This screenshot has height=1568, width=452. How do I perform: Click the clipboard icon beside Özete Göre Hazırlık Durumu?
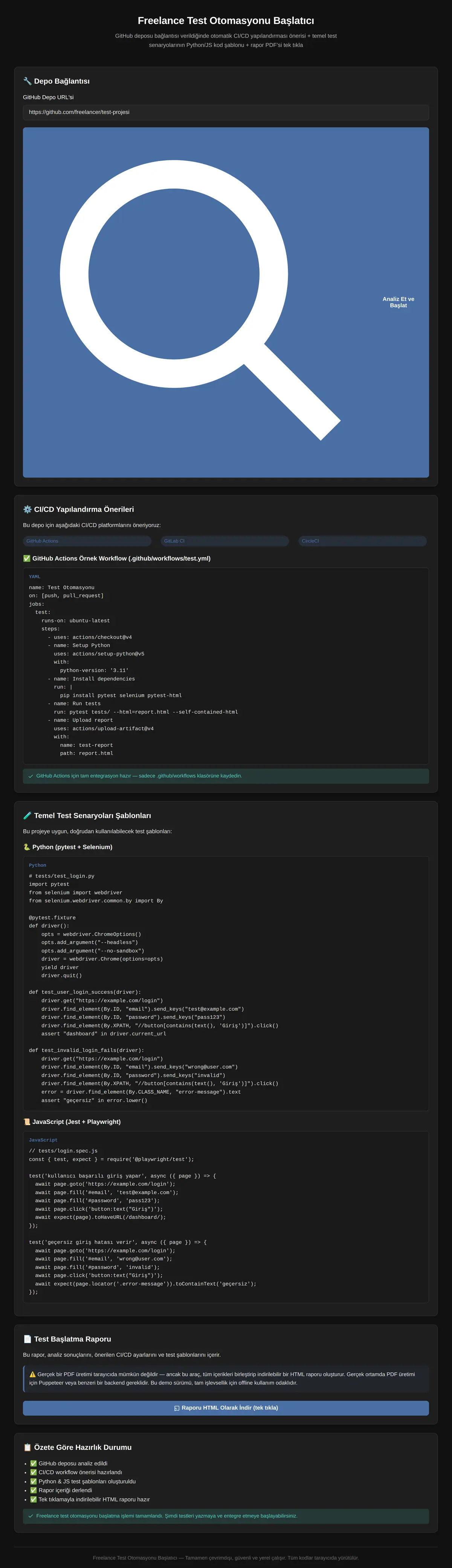[27, 1448]
